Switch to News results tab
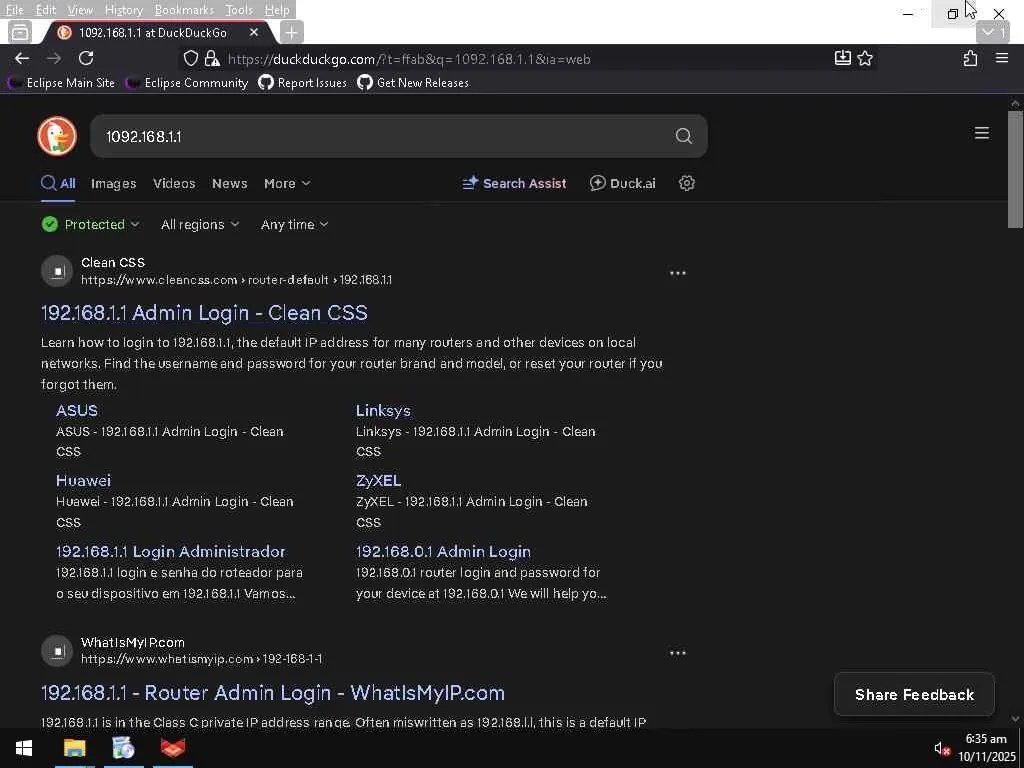The height and width of the screenshot is (768, 1024). [229, 184]
